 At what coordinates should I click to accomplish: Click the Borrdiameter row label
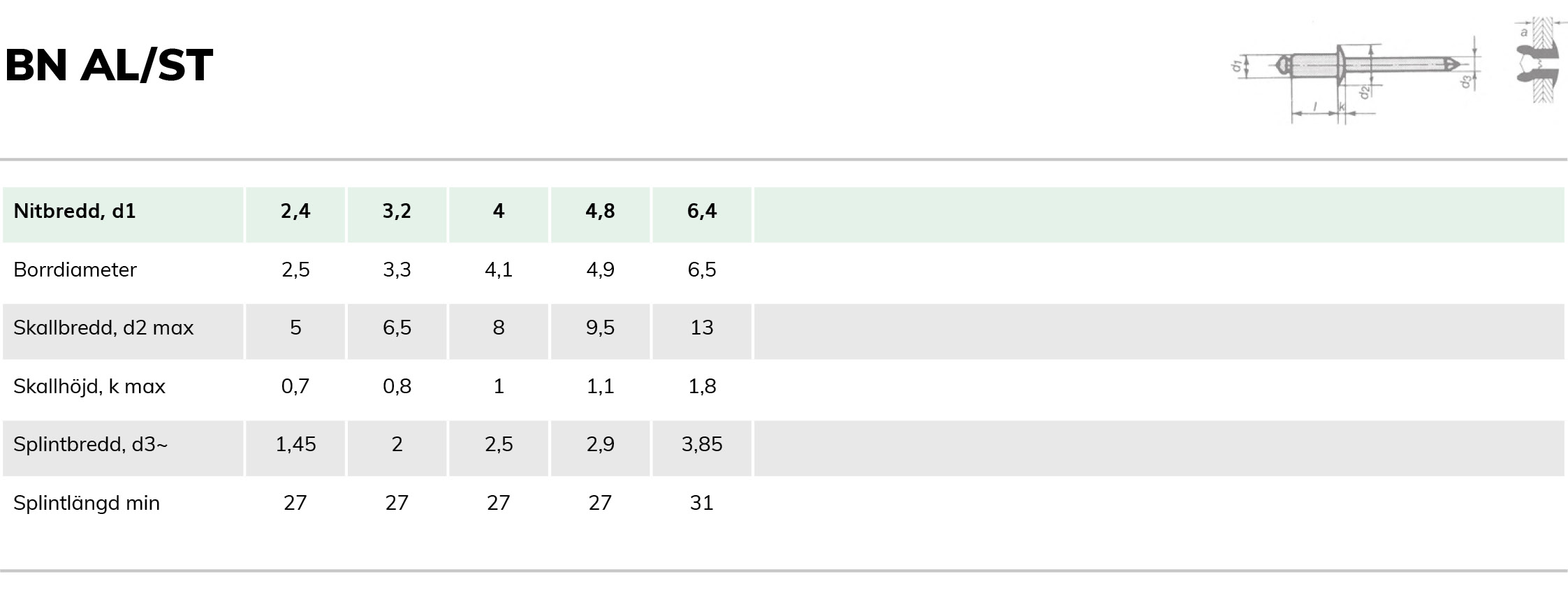coord(75,270)
